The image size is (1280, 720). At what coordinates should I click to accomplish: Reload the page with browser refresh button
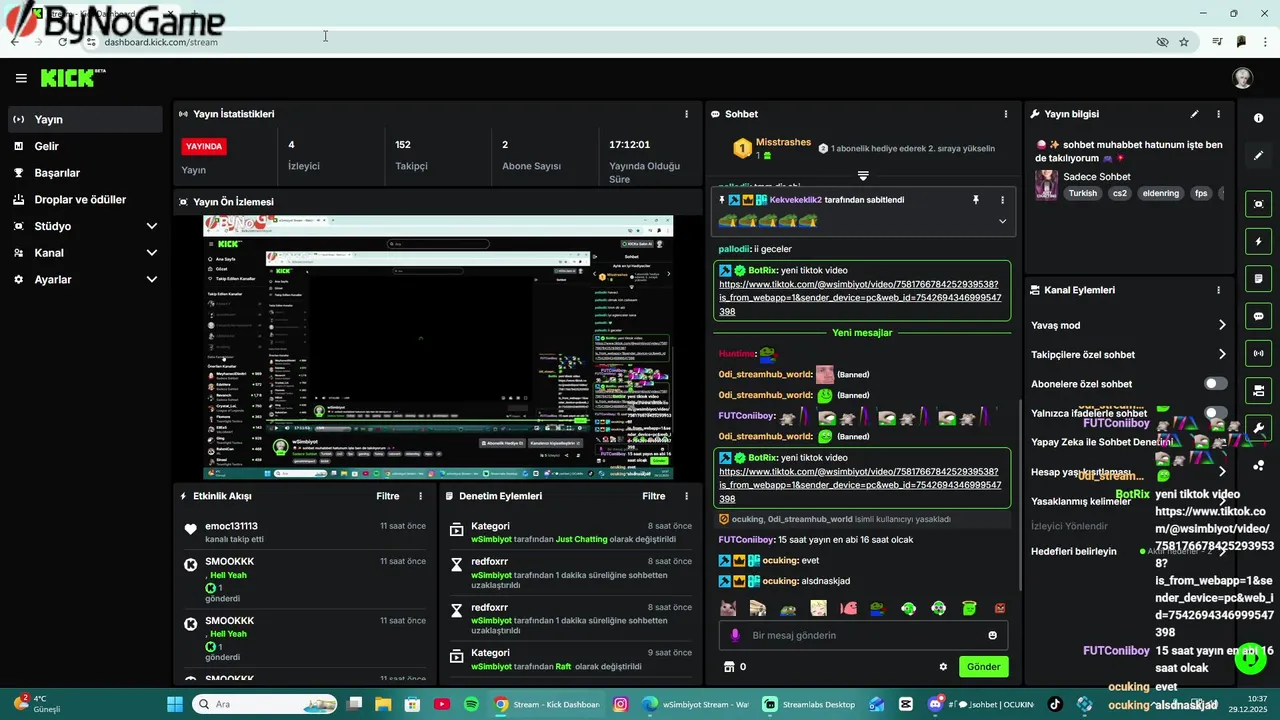63,42
